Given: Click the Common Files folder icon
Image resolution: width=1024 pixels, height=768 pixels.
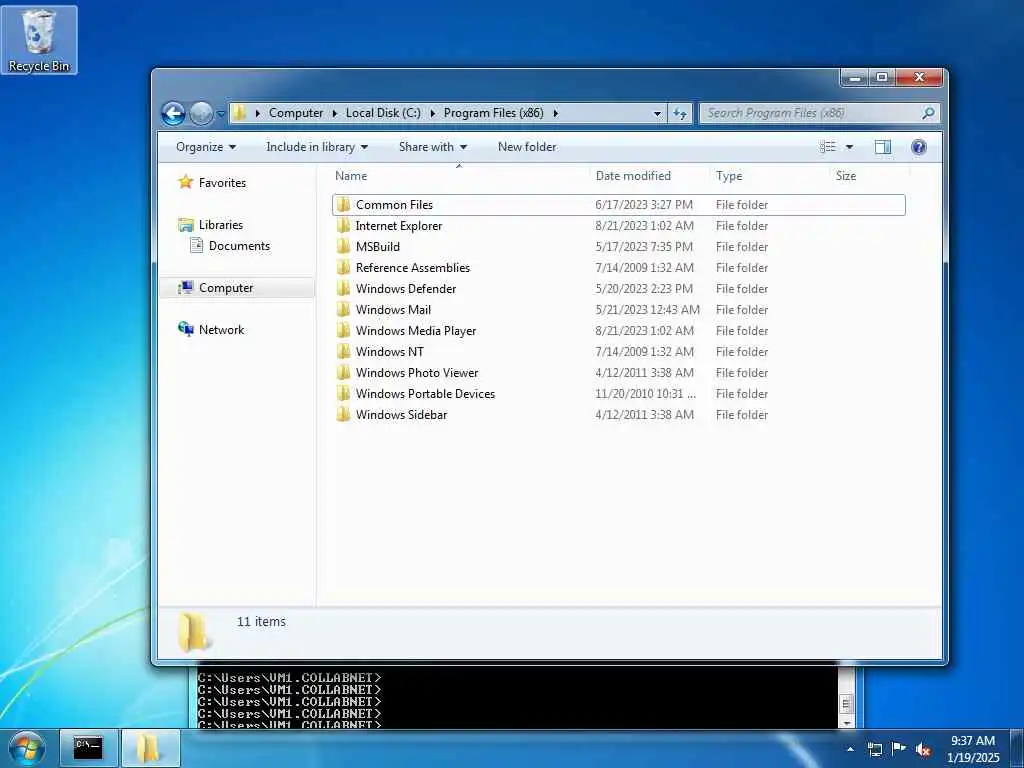Looking at the screenshot, I should (344, 204).
